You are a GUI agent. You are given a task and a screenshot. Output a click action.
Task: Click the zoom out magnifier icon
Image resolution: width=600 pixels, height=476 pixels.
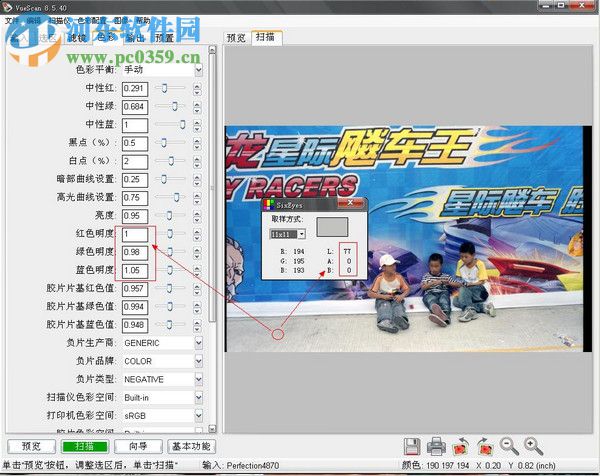click(x=509, y=447)
